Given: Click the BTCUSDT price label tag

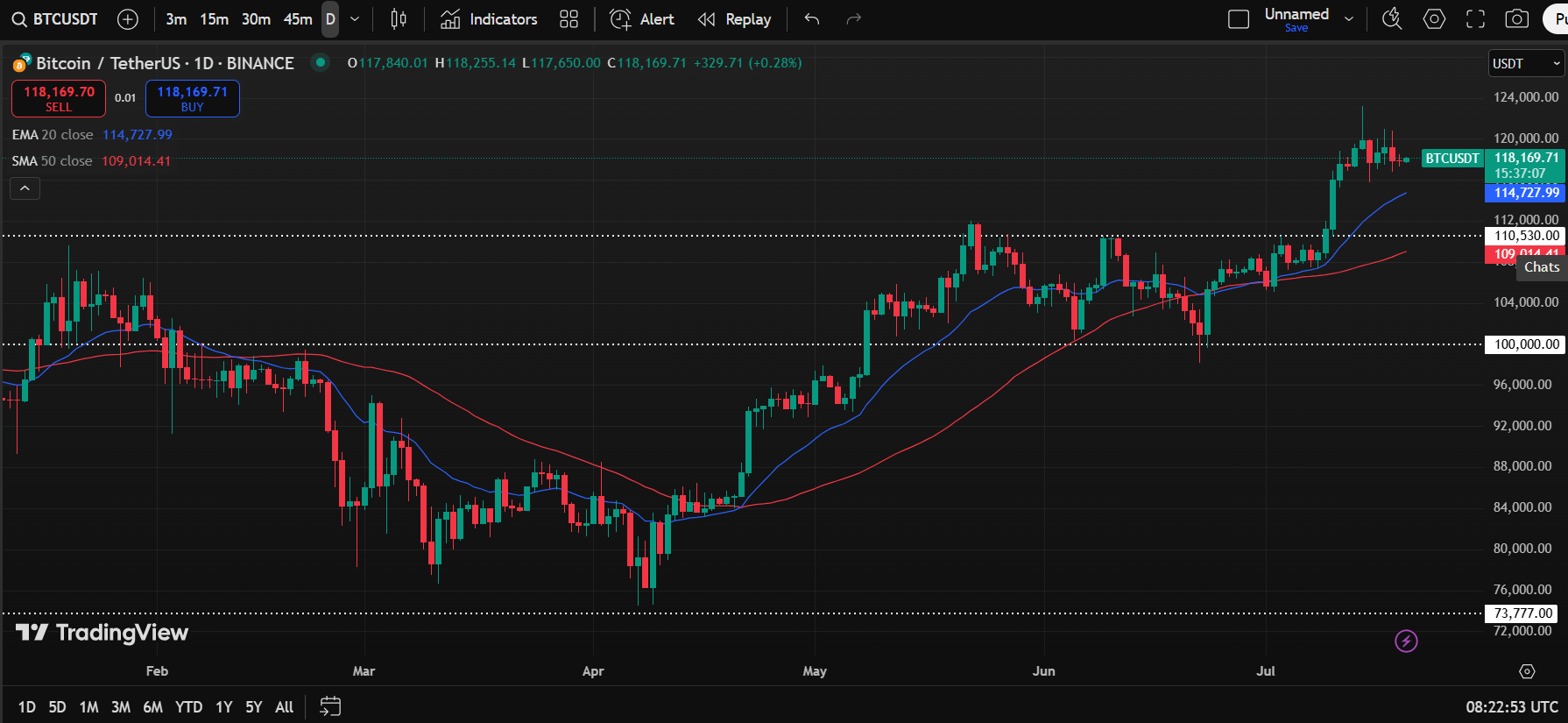Looking at the screenshot, I should (1451, 159).
